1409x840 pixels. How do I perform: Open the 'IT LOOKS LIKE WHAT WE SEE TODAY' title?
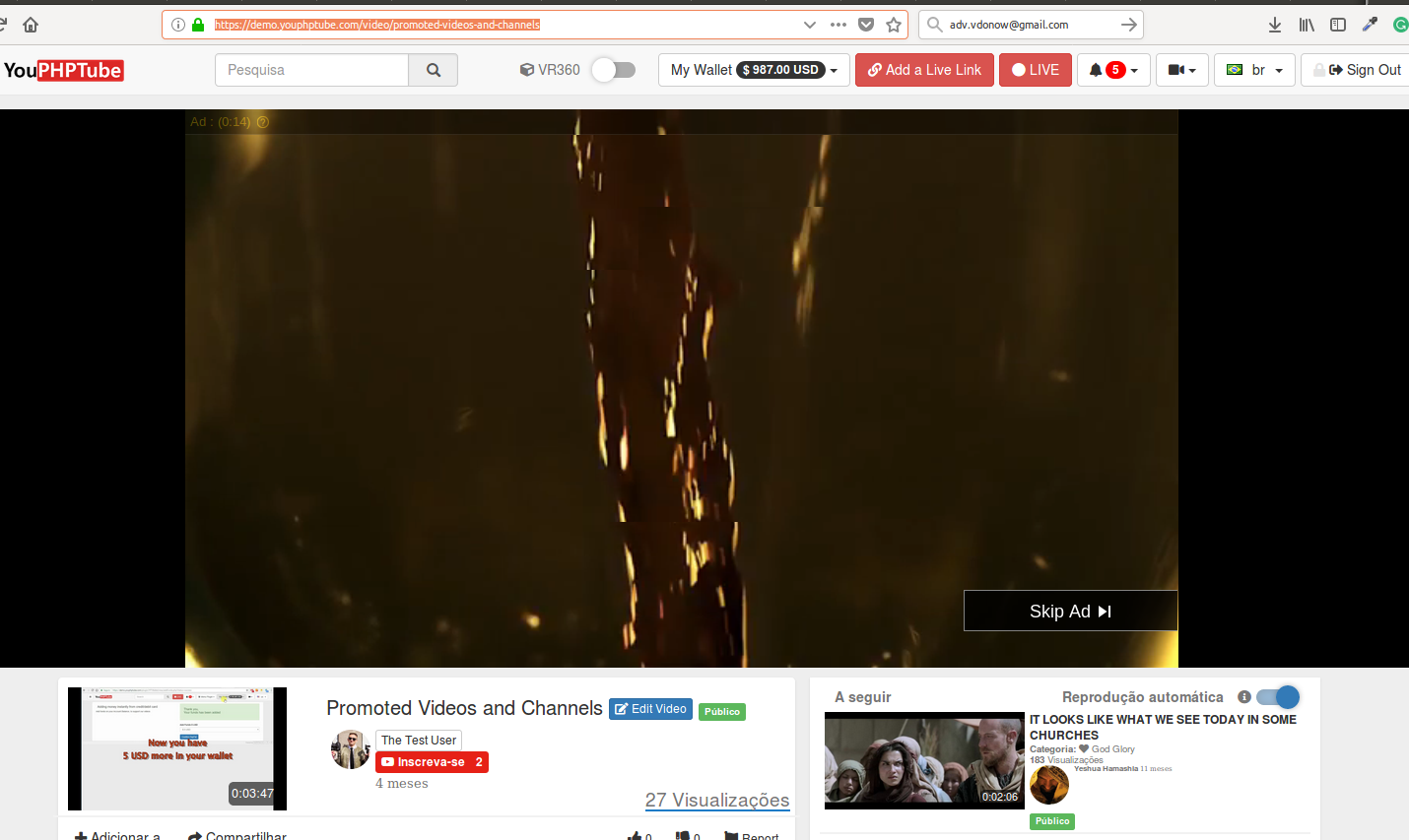tap(1163, 728)
